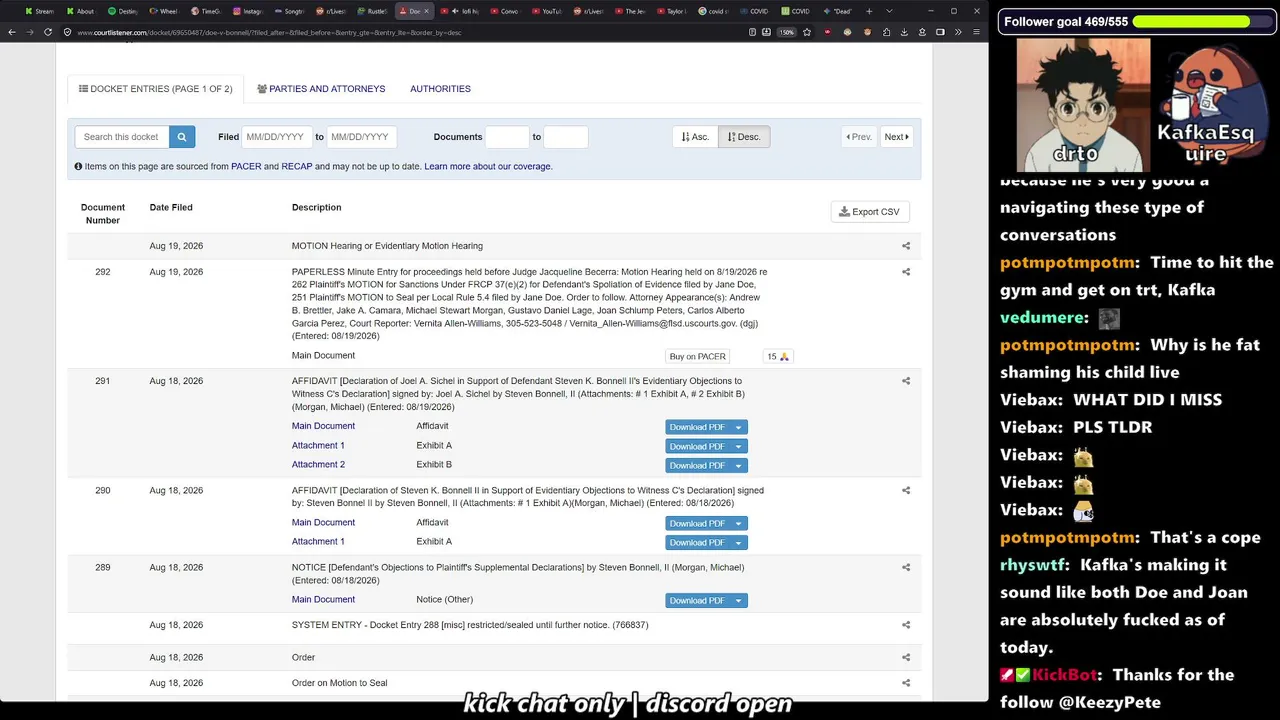Expand Download PDF dropdown for entry 291 Attachment 2

pos(739,465)
